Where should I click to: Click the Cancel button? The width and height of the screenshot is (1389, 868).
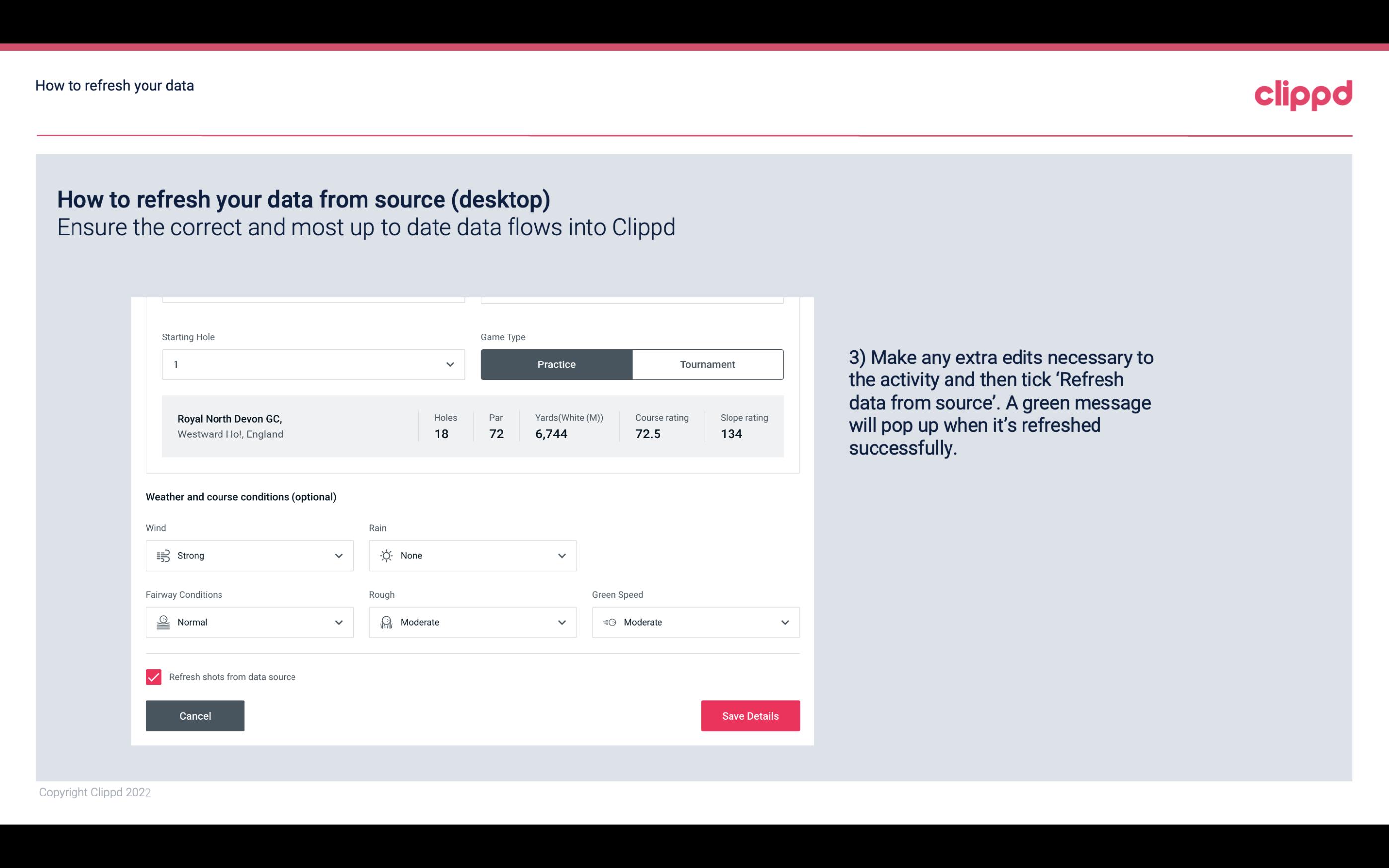(195, 716)
